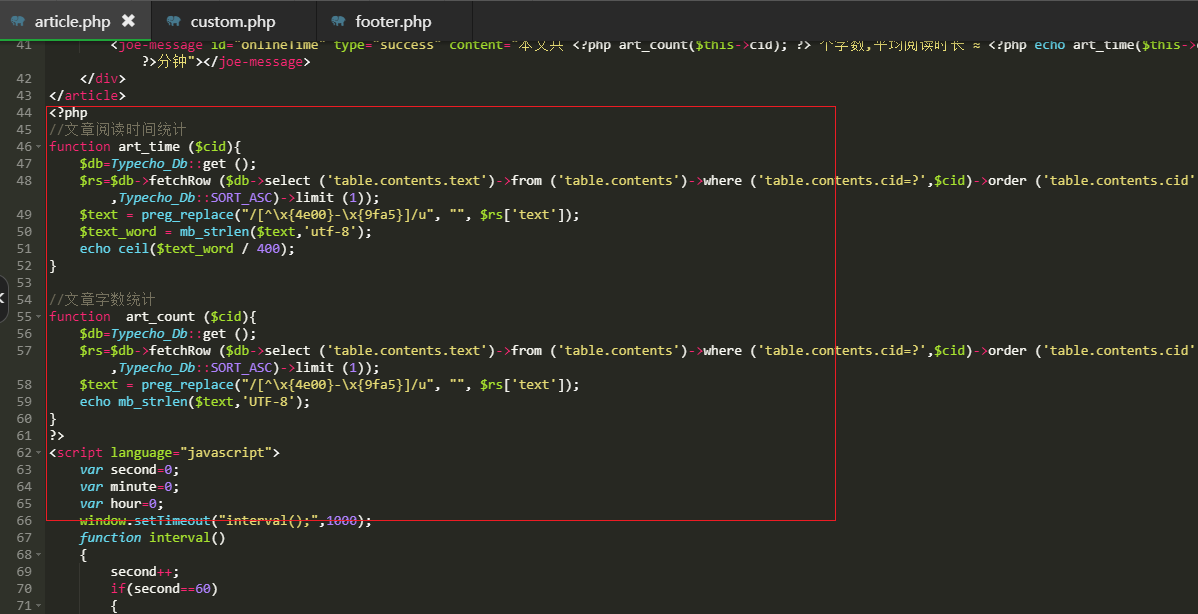Click the closing article tag on line 43
The width and height of the screenshot is (1198, 614).
(88, 96)
